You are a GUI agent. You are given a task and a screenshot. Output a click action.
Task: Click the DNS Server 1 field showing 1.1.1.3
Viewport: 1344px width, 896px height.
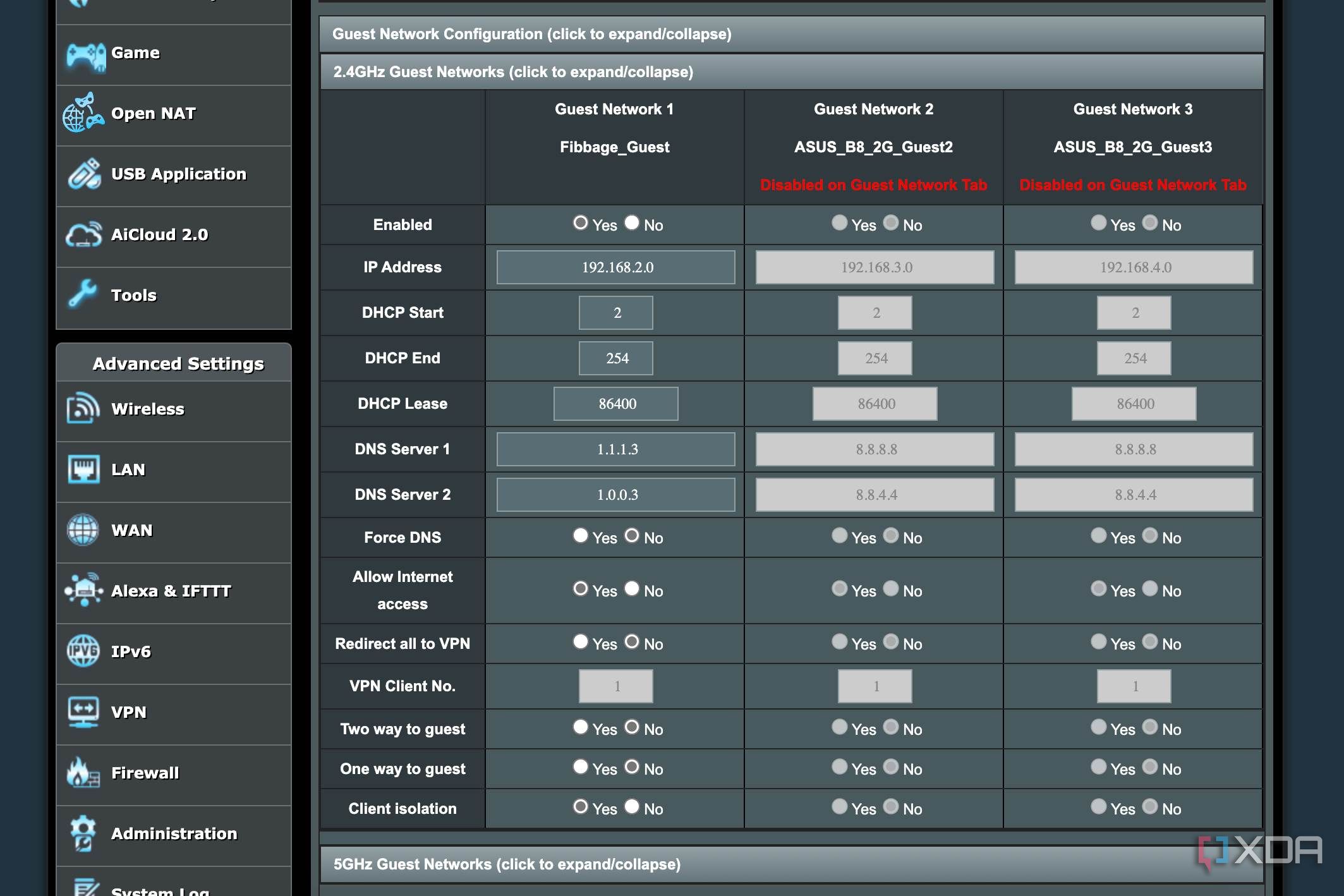pyautogui.click(x=615, y=449)
